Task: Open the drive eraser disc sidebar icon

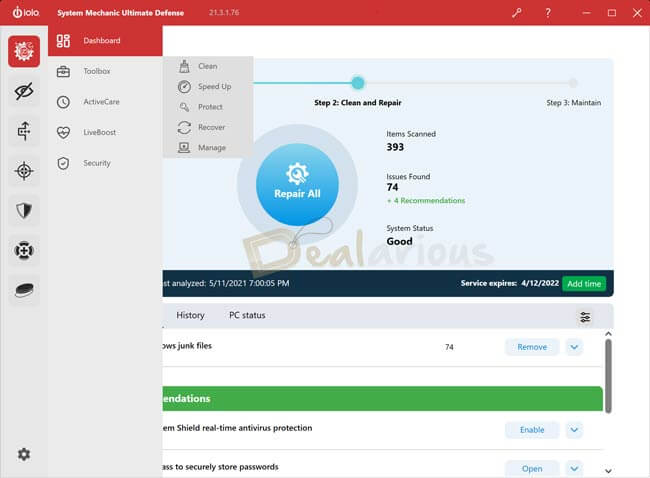Action: pyautogui.click(x=24, y=290)
